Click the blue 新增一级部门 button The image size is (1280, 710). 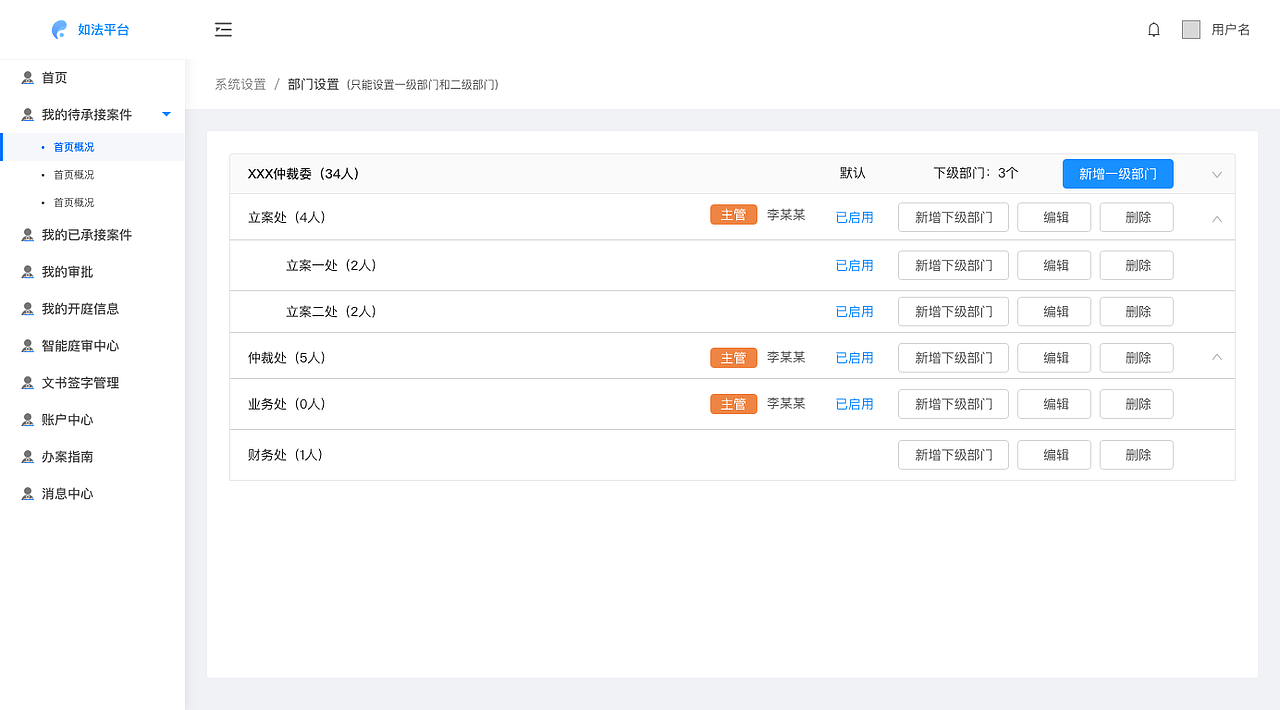1117,174
